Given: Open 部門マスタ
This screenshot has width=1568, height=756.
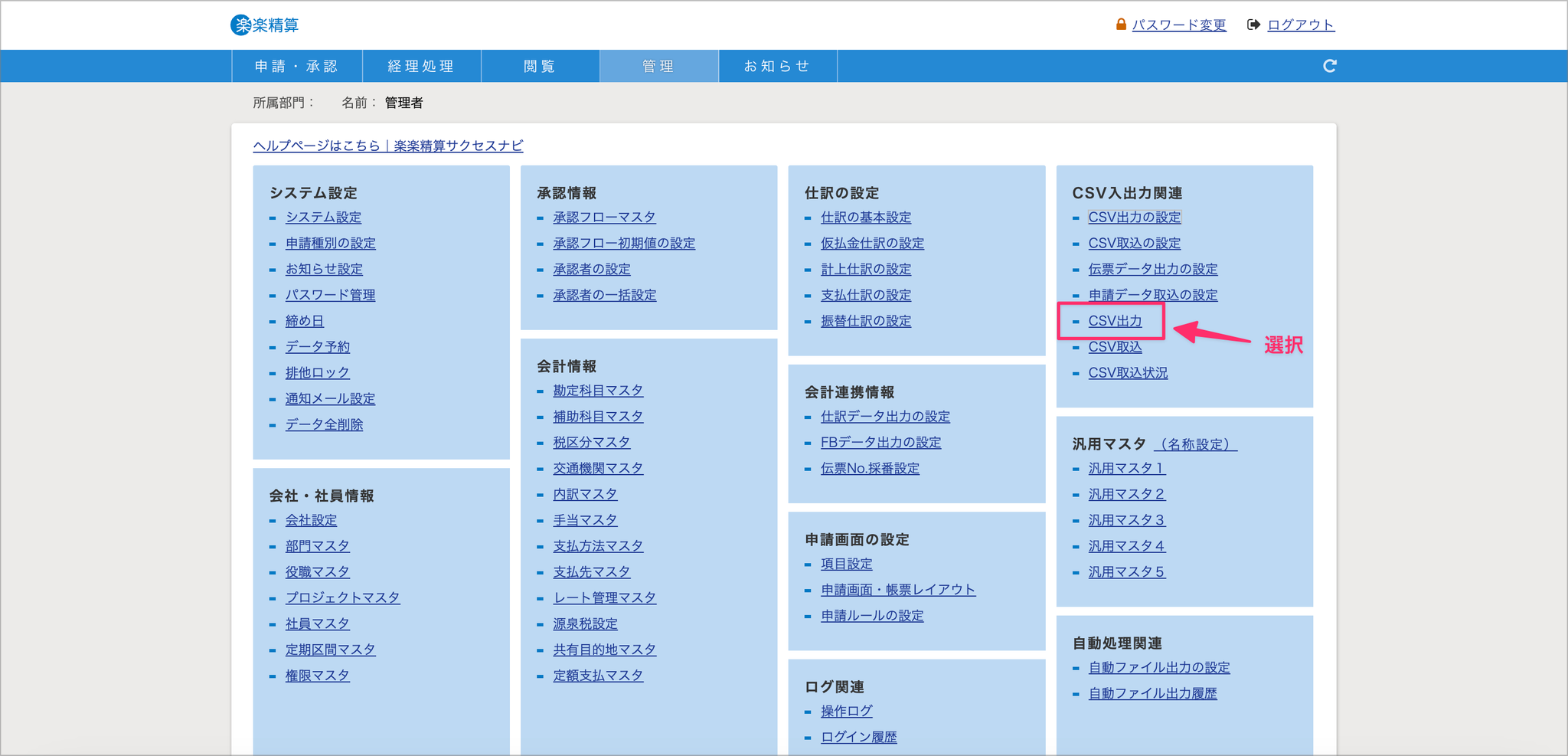Looking at the screenshot, I should click(x=318, y=546).
